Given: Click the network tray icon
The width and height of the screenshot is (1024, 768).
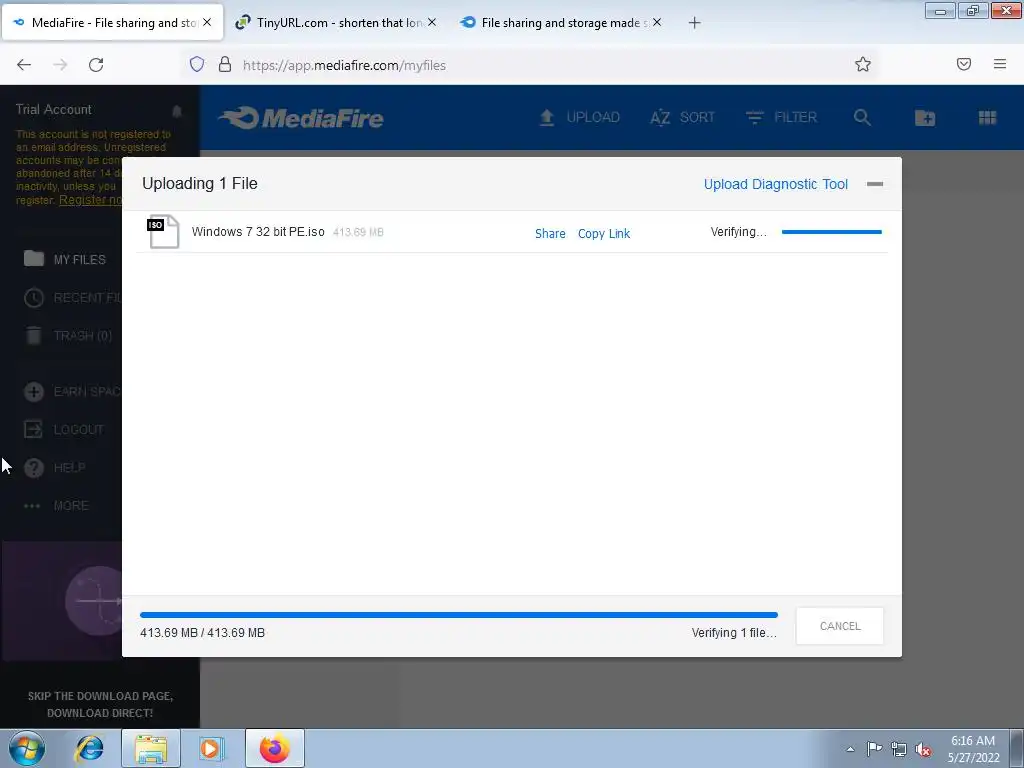Looking at the screenshot, I should point(899,749).
